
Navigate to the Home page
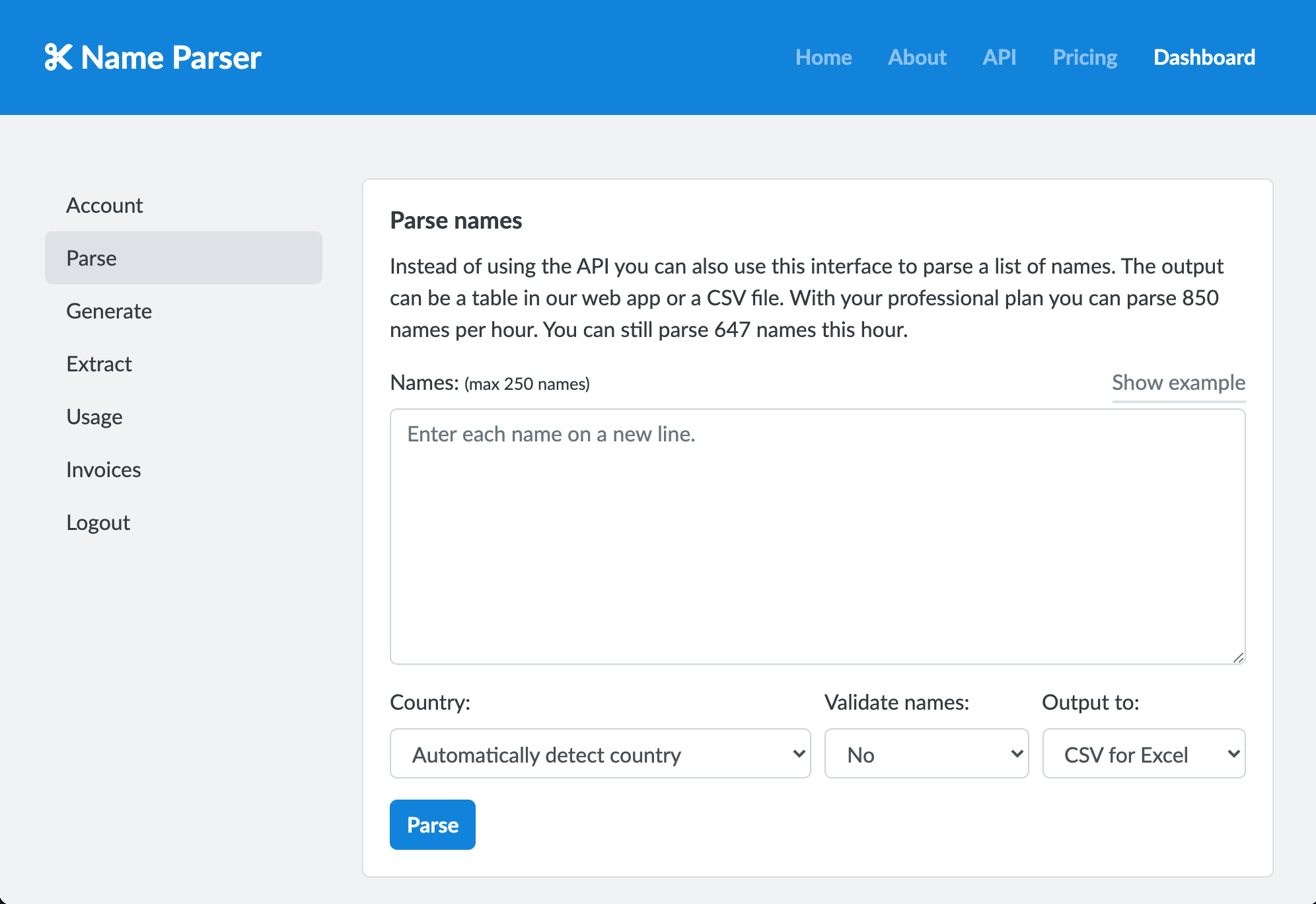(x=824, y=57)
